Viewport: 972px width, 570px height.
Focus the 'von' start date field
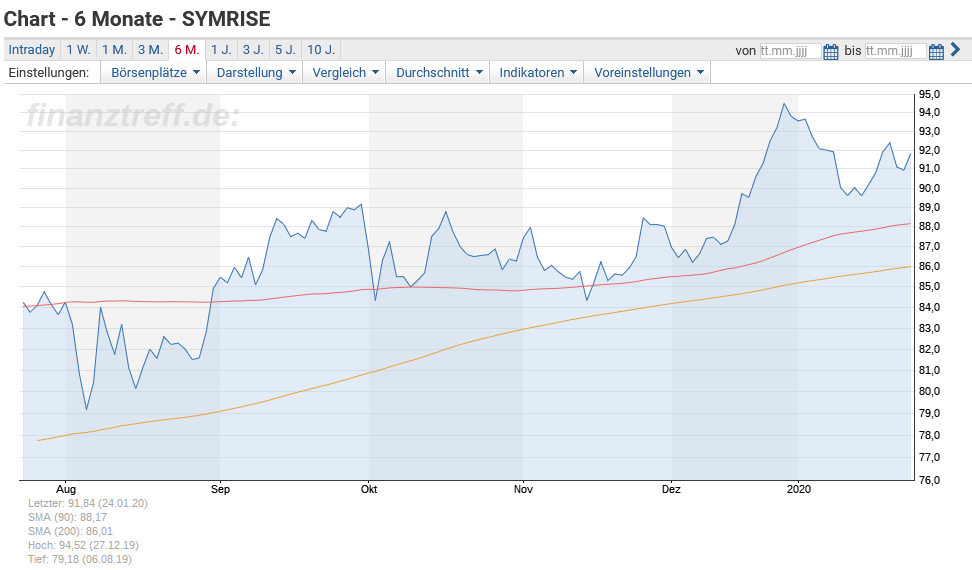[x=790, y=51]
